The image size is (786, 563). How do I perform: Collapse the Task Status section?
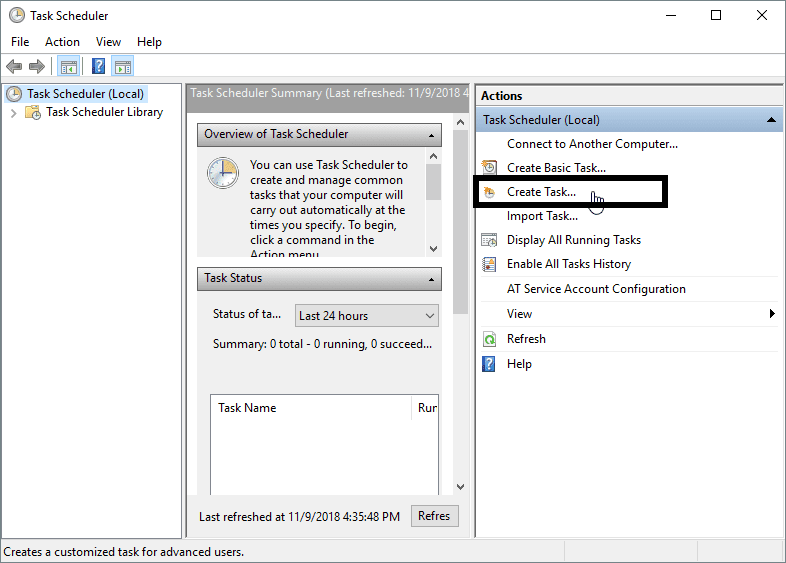[x=432, y=278]
